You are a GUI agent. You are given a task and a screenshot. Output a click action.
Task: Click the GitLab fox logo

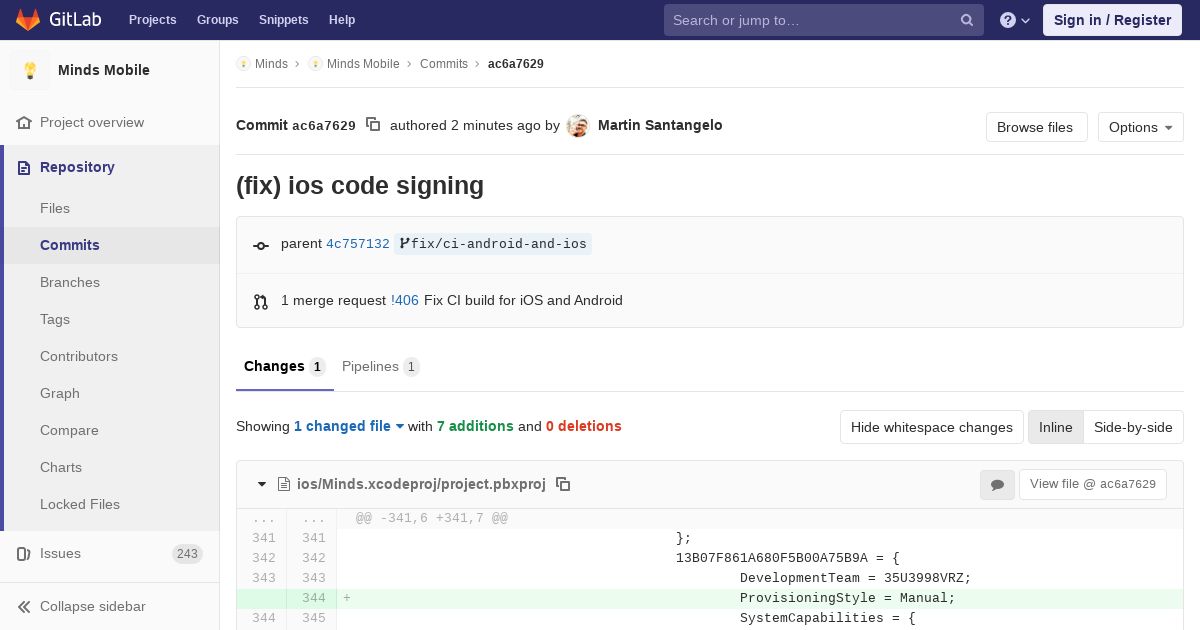tap(28, 20)
